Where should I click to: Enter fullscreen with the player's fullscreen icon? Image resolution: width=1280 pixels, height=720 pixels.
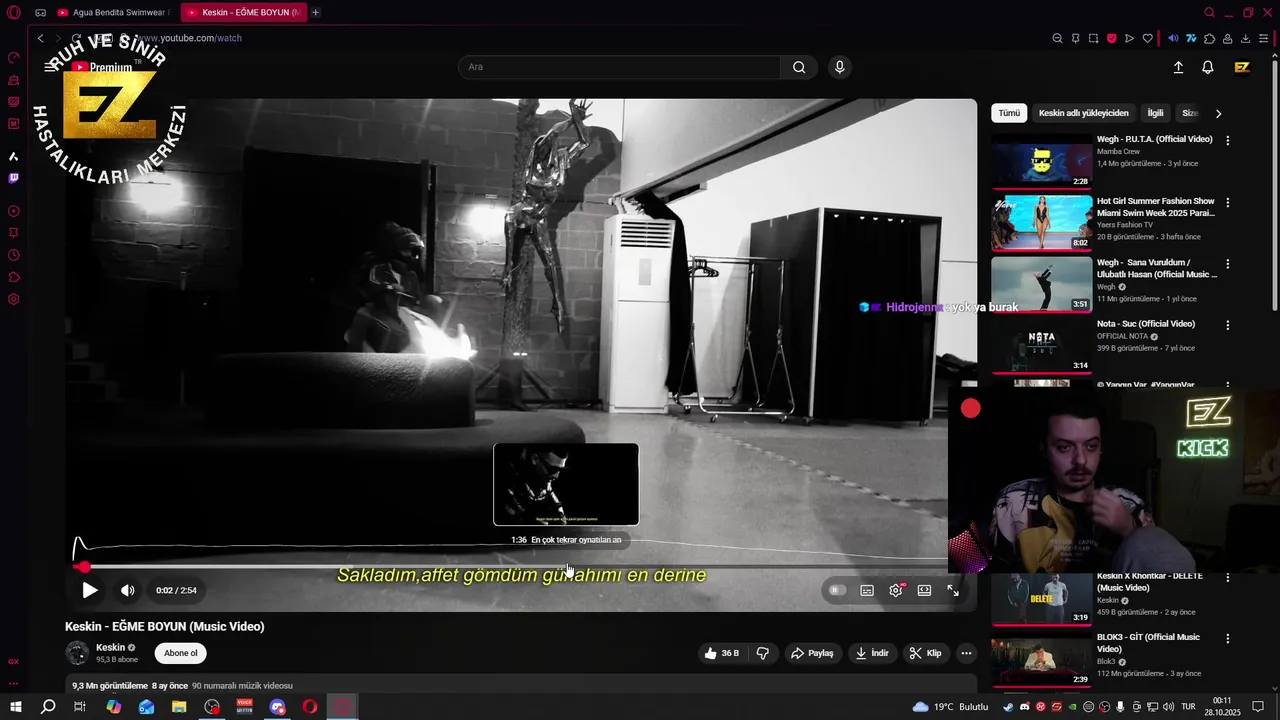953,590
